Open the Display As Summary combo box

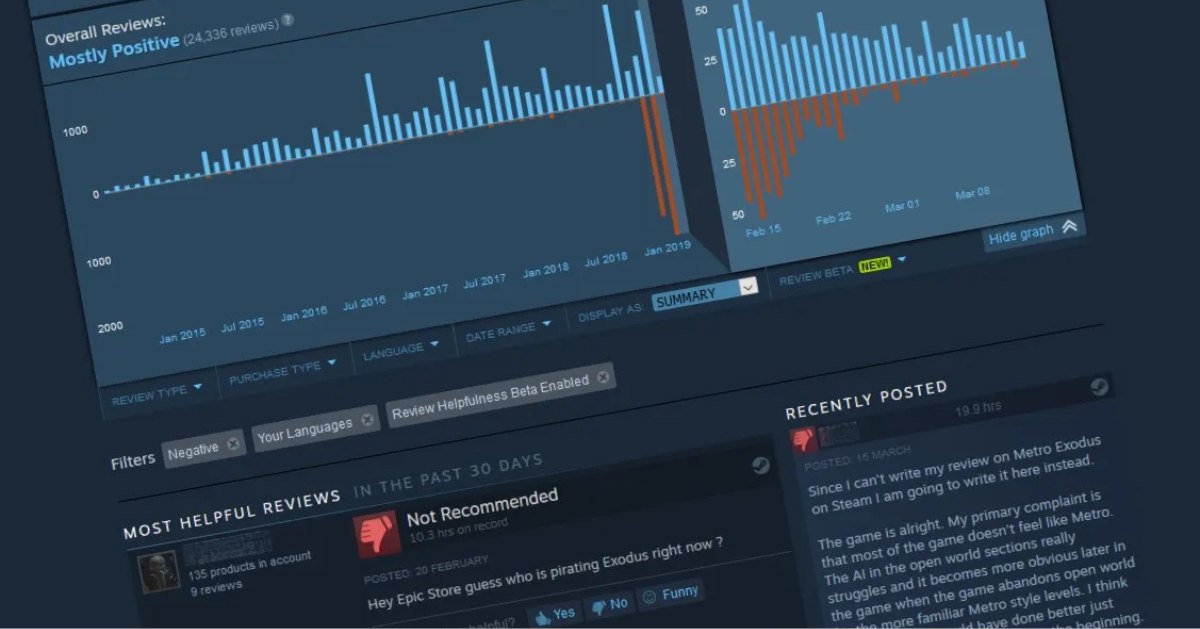[705, 292]
